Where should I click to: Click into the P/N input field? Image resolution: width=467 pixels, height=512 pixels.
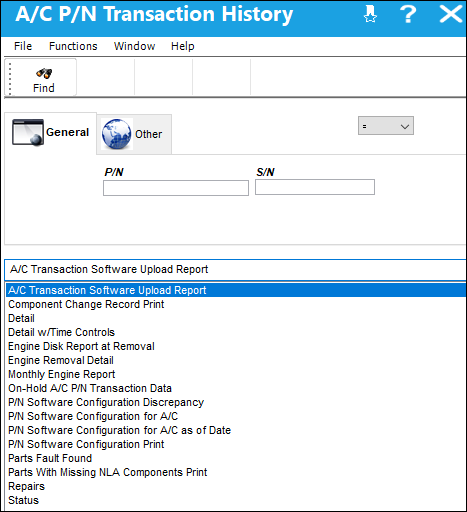pyautogui.click(x=176, y=188)
